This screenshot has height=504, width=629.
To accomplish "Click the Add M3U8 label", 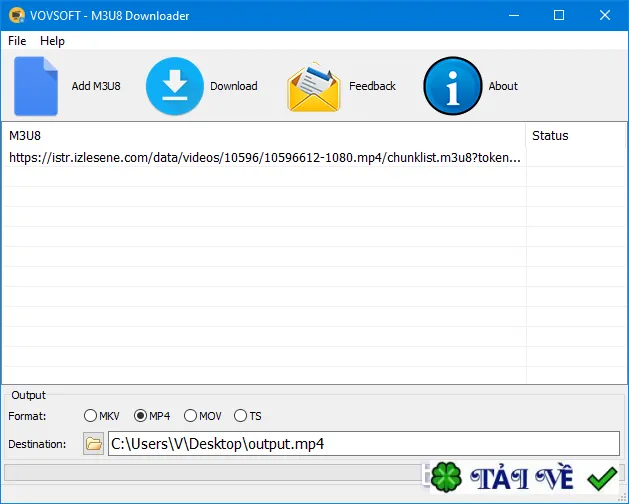I will coord(96,86).
